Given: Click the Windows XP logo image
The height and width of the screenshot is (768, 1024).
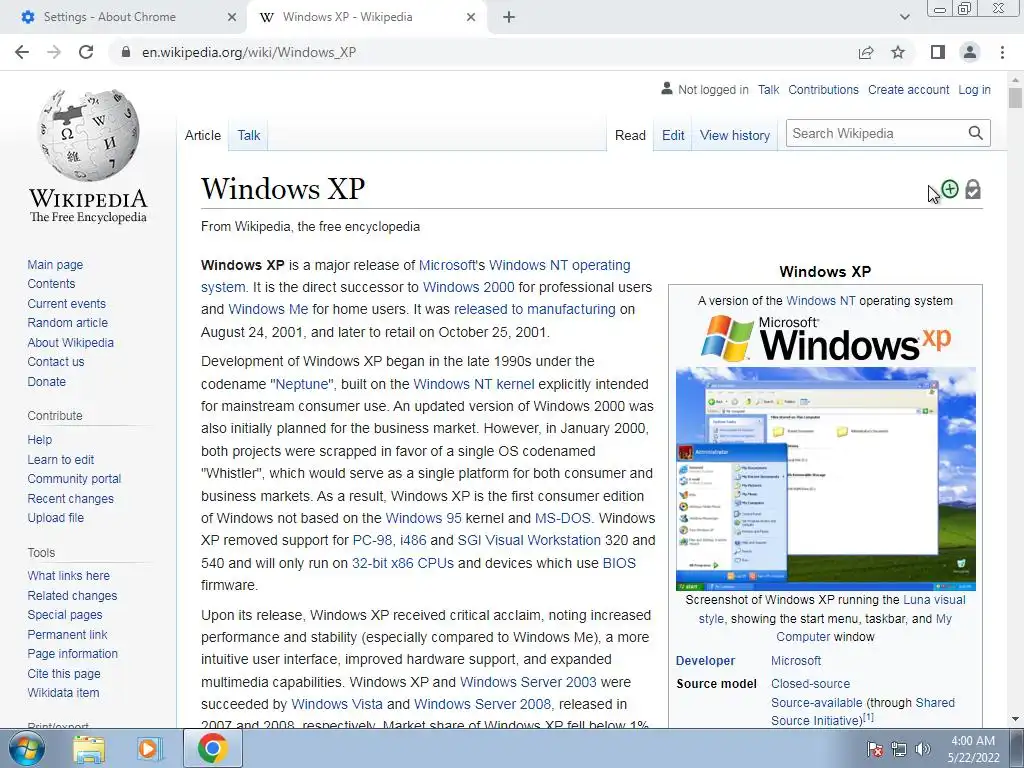Looking at the screenshot, I should coord(825,338).
